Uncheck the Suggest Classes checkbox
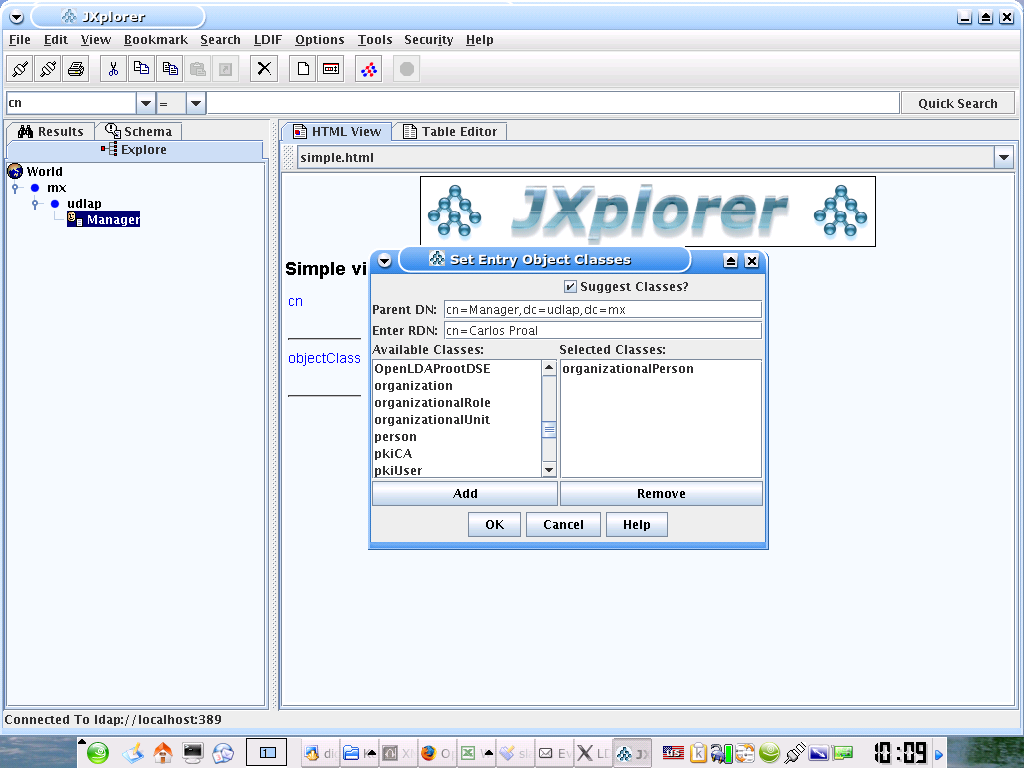Viewport: 1024px width, 768px height. 571,287
